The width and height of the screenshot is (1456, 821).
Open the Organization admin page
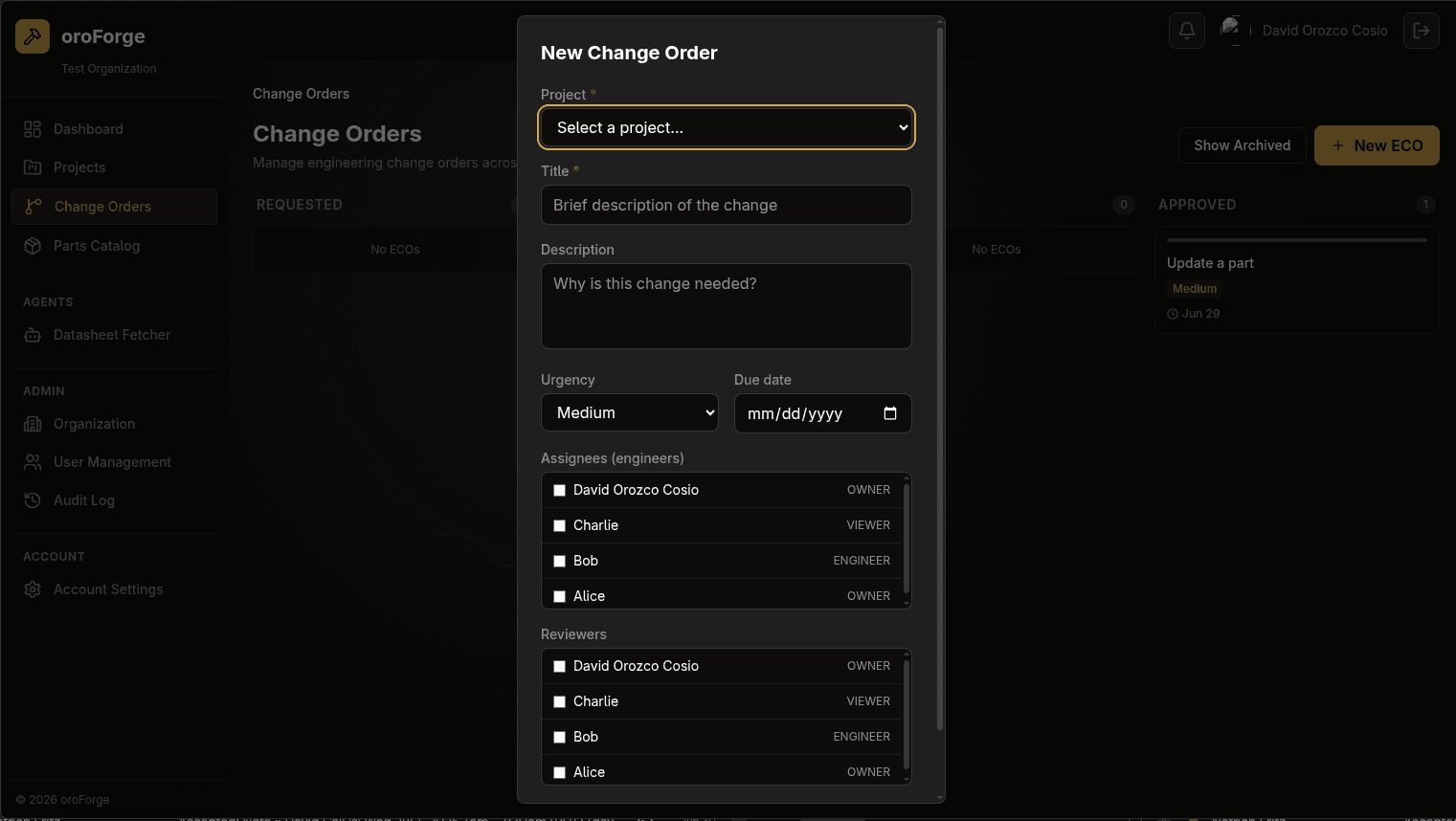(x=115, y=424)
